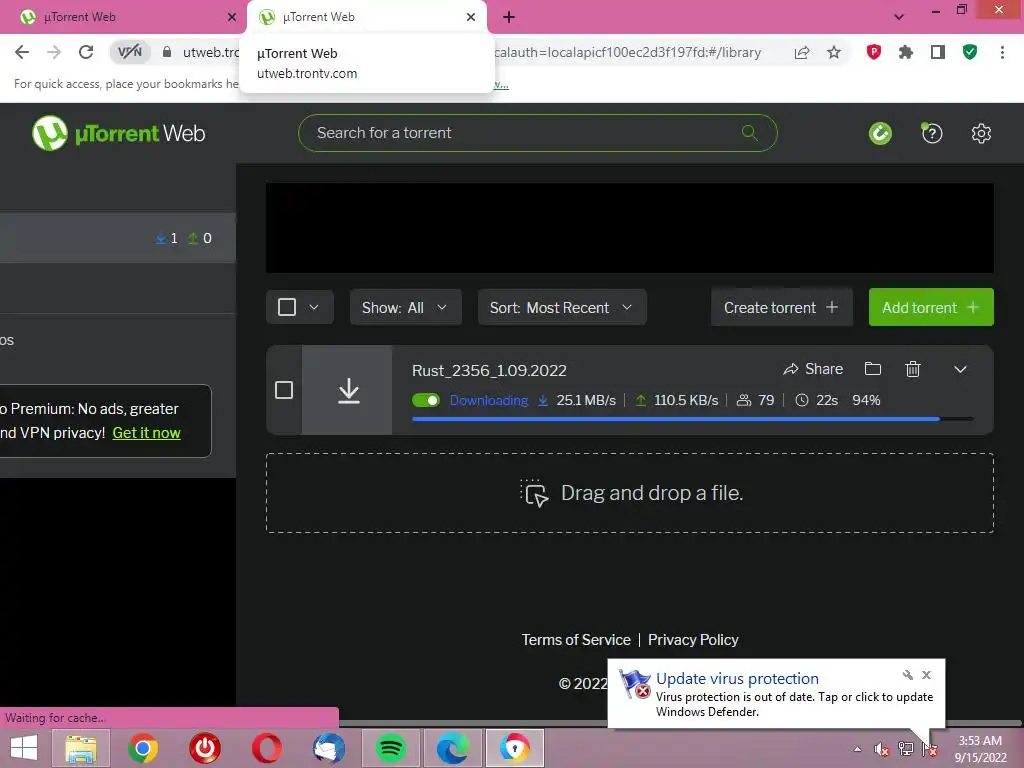Click the download arrow thumbnail for Rust torrent
1024x768 pixels.
click(347, 390)
